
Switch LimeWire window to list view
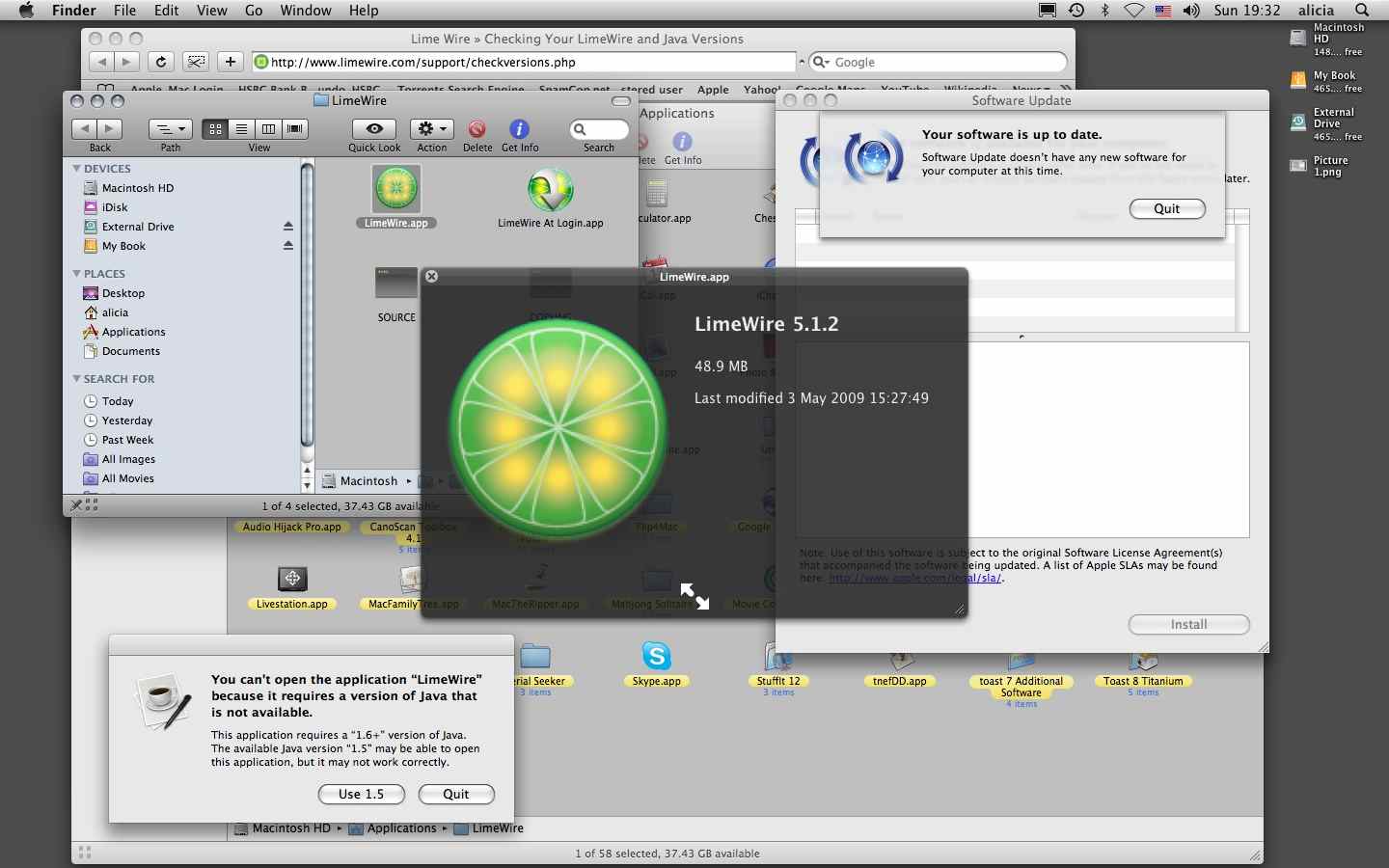242,128
